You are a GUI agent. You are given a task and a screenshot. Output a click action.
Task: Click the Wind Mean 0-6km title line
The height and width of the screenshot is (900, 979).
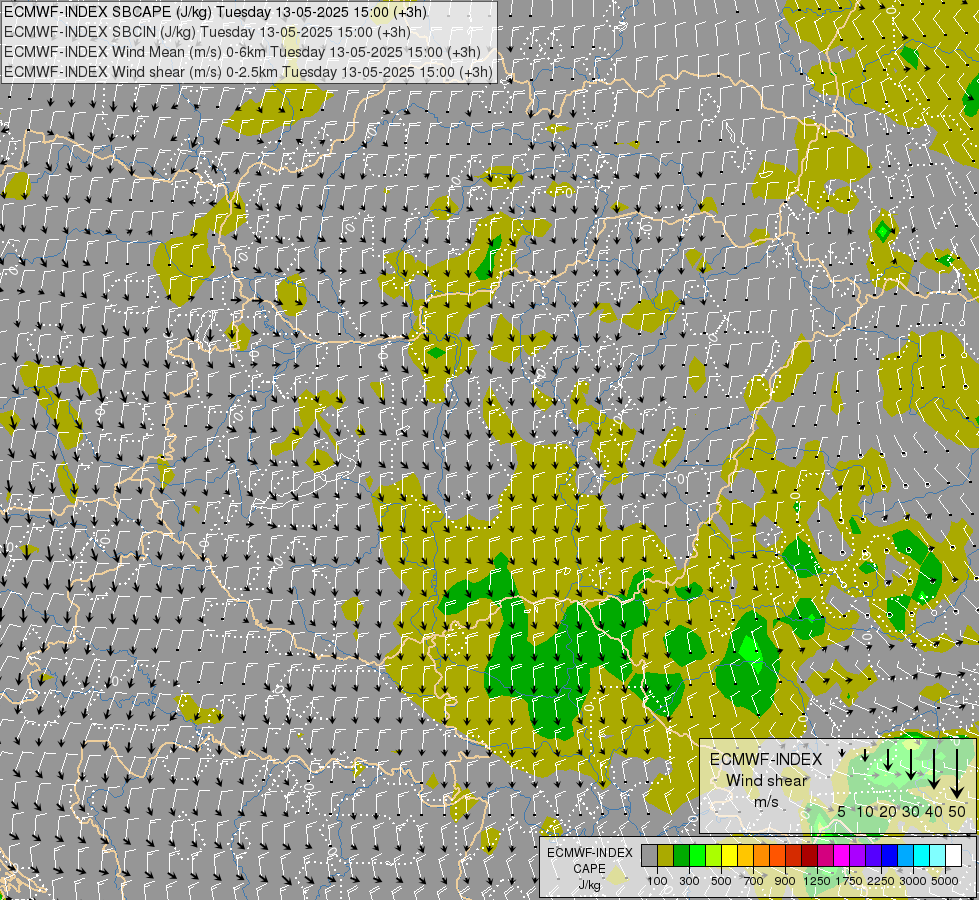[242, 52]
